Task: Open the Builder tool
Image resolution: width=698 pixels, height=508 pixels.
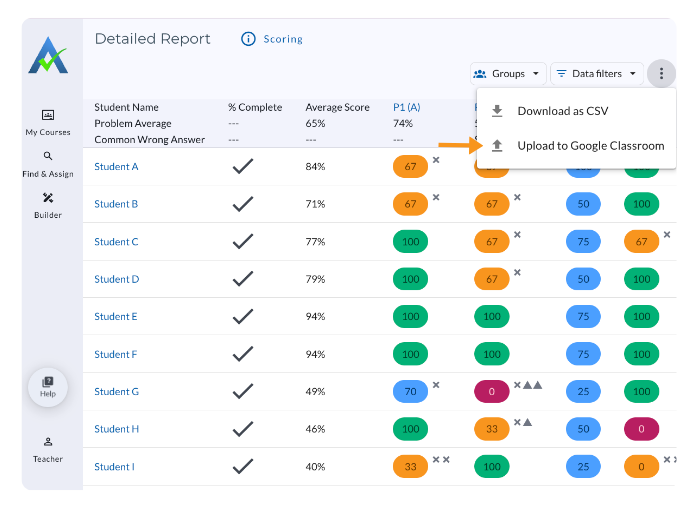Action: [48, 205]
